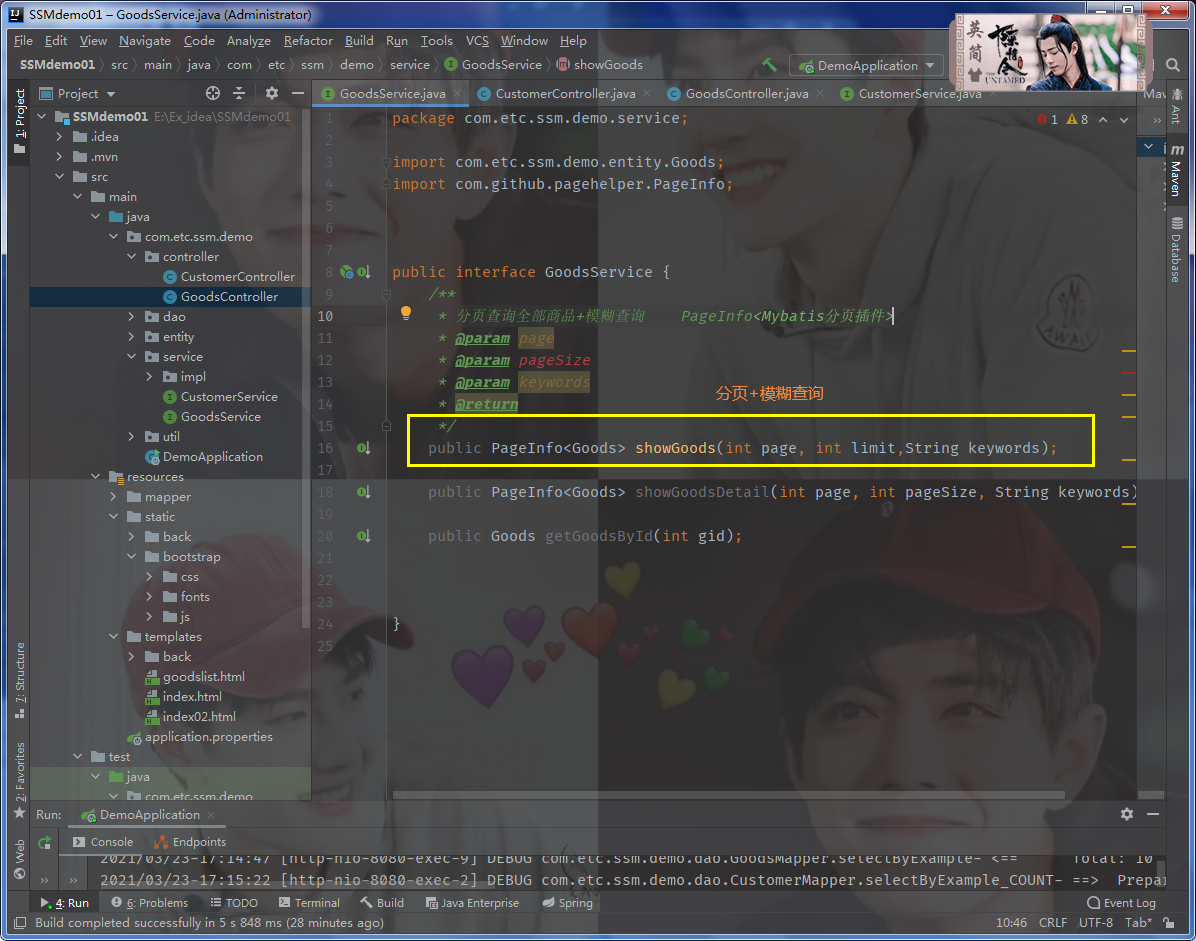Open the Java Enterprise tool window
This screenshot has width=1196, height=941.
(472, 903)
